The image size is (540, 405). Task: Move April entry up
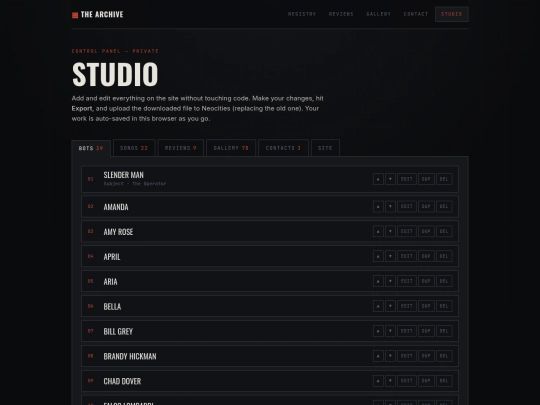tap(378, 256)
